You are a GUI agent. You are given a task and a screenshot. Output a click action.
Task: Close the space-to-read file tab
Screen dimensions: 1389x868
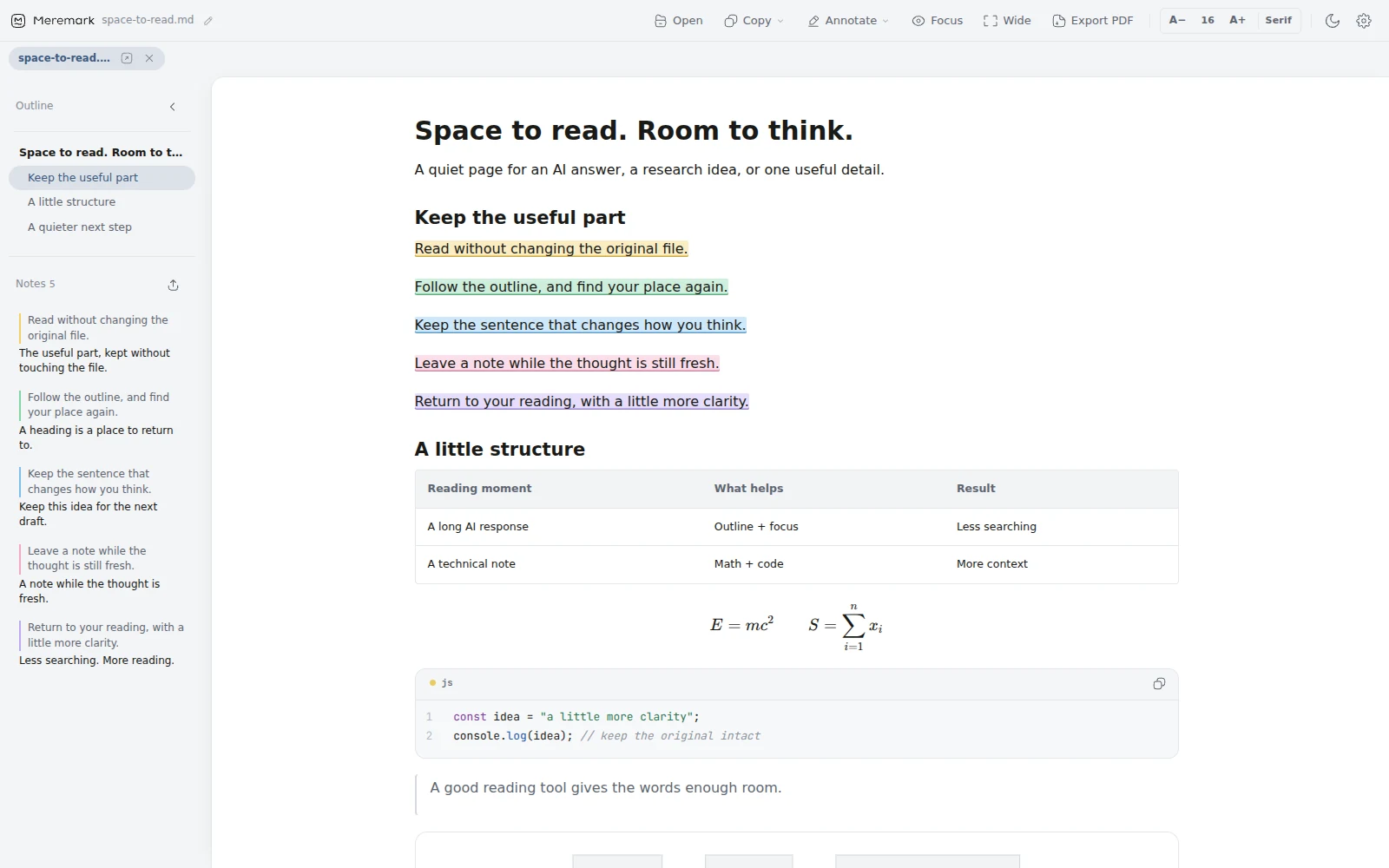(149, 58)
